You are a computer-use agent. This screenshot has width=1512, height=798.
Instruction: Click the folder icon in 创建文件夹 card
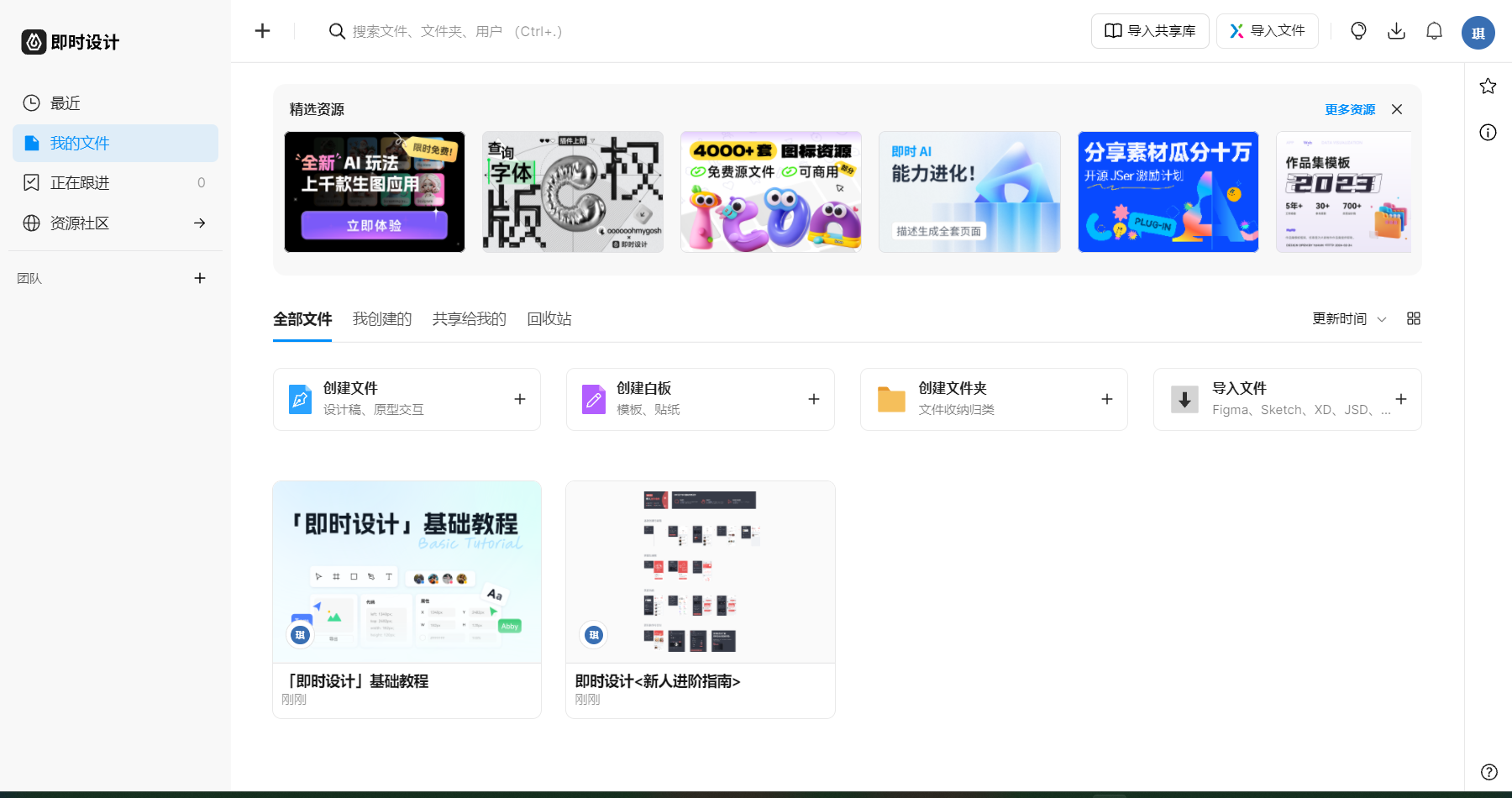[x=891, y=399]
